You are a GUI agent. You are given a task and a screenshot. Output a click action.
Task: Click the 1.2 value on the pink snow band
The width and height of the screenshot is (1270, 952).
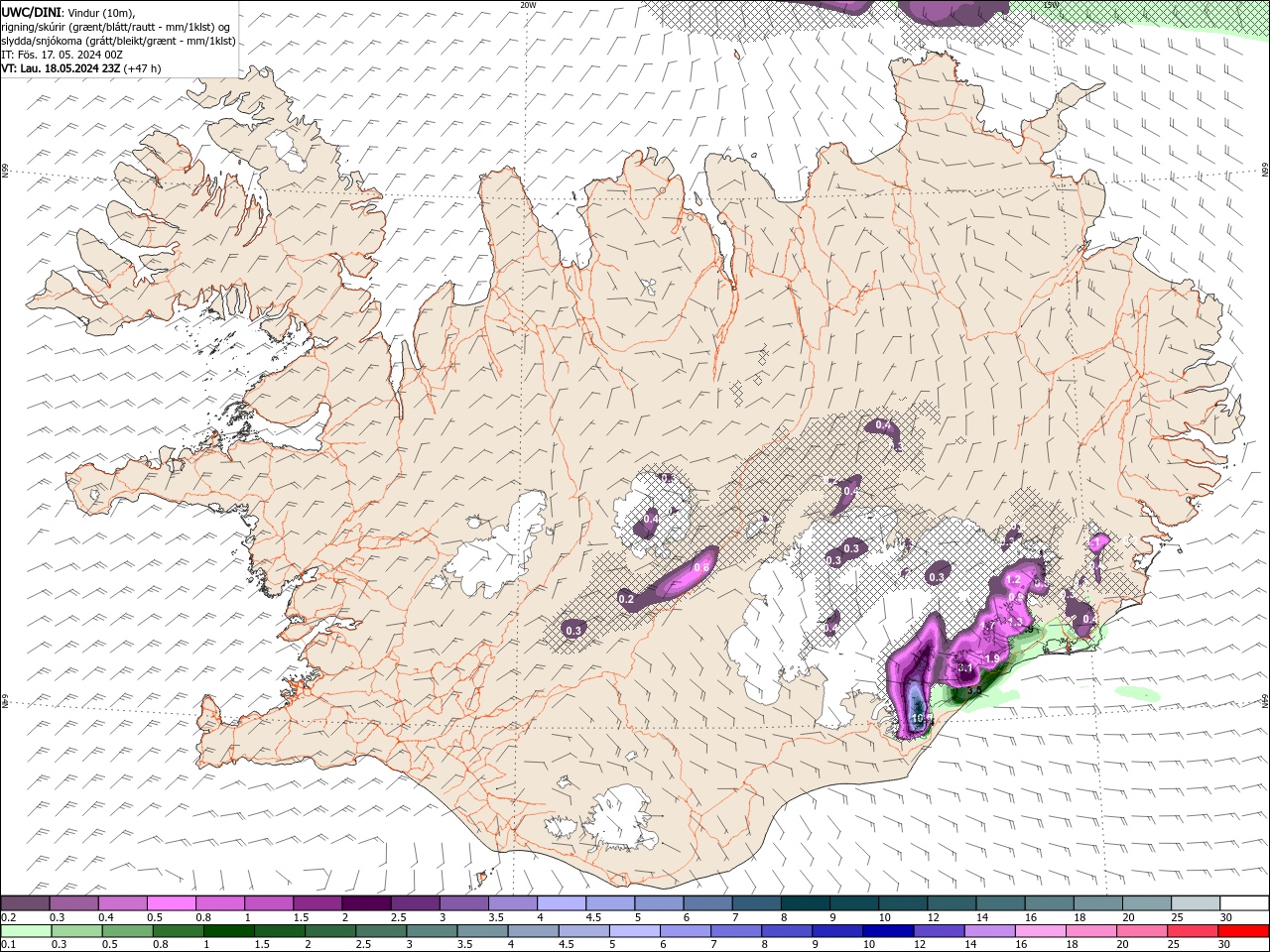1014,579
